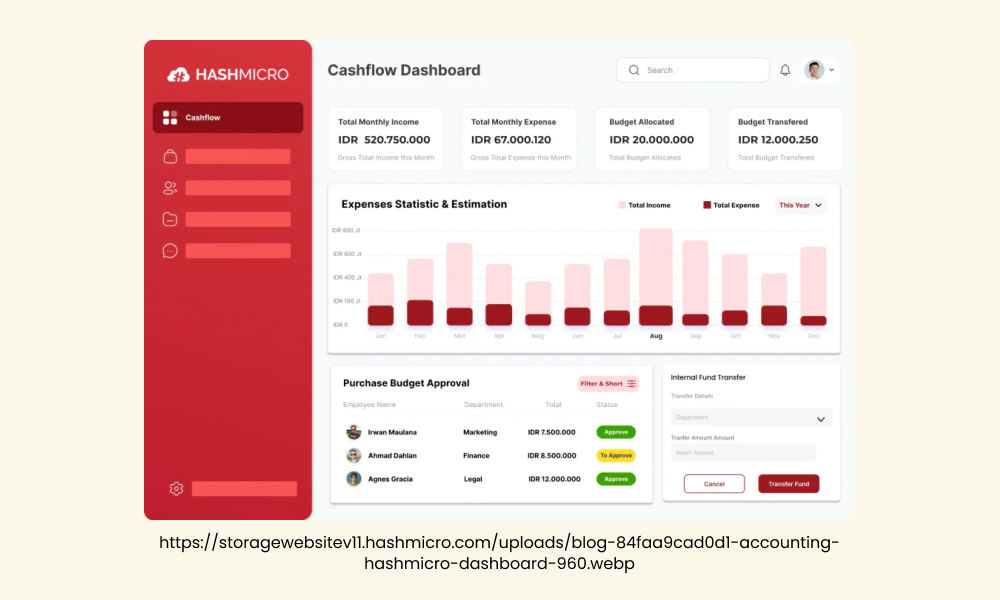Open the Cashflow sidebar menu item
1000x600 pixels.
click(x=228, y=117)
